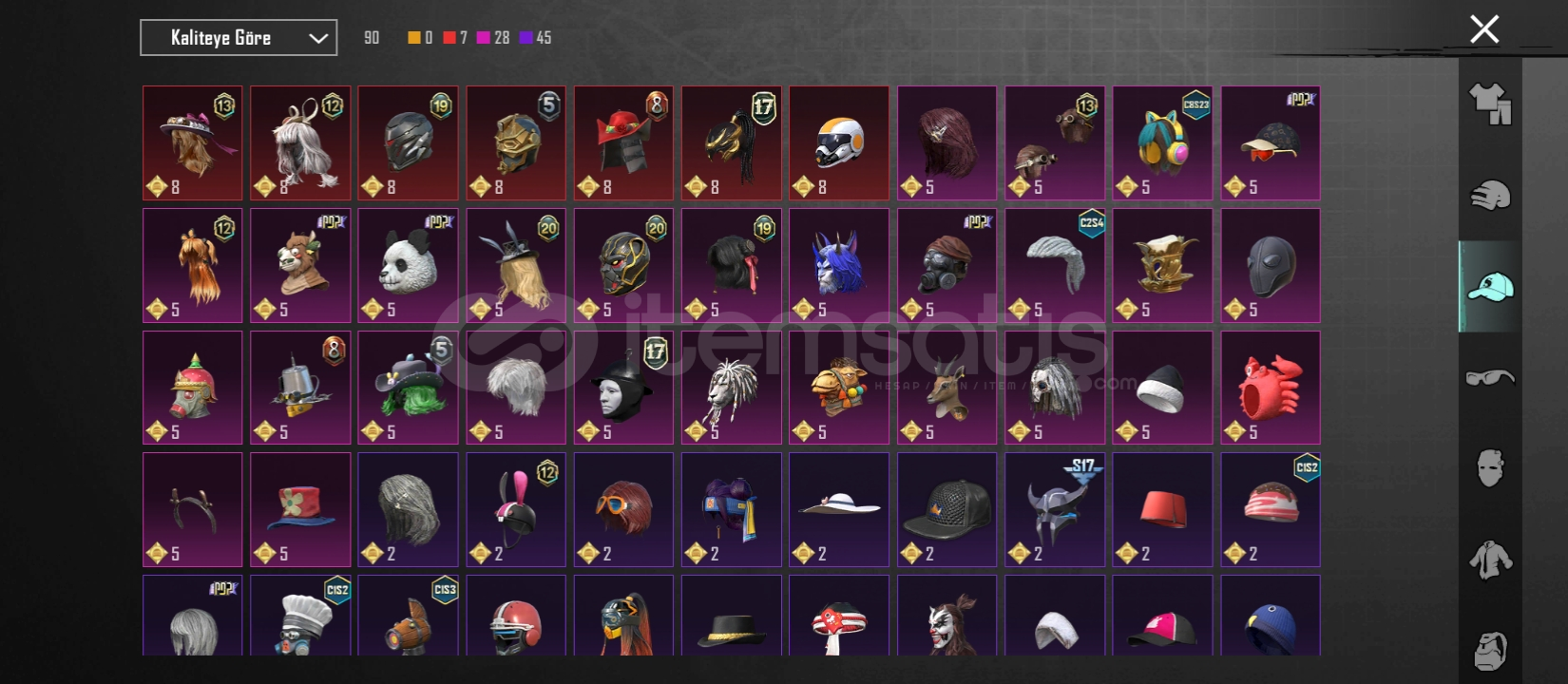
Task: Click the dropdown chevron arrow beside Kaliteye Göre
Action: 318,39
